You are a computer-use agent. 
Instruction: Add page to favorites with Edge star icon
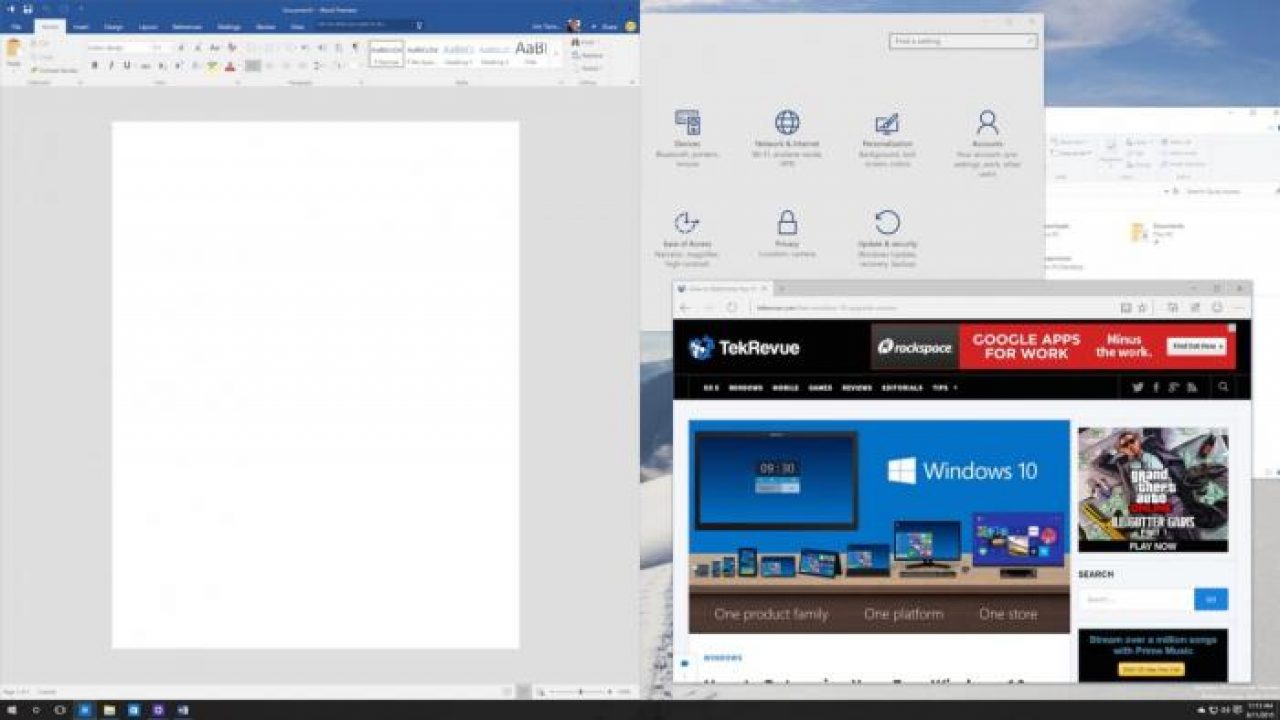[1142, 308]
